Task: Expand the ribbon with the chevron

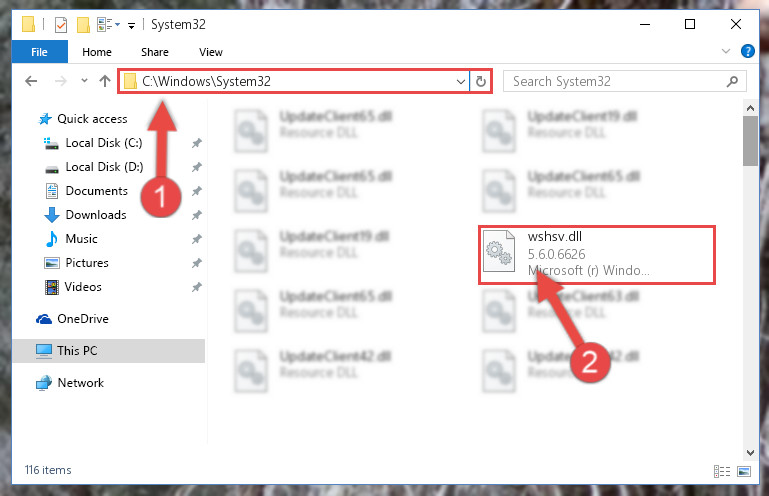Action: tap(726, 51)
